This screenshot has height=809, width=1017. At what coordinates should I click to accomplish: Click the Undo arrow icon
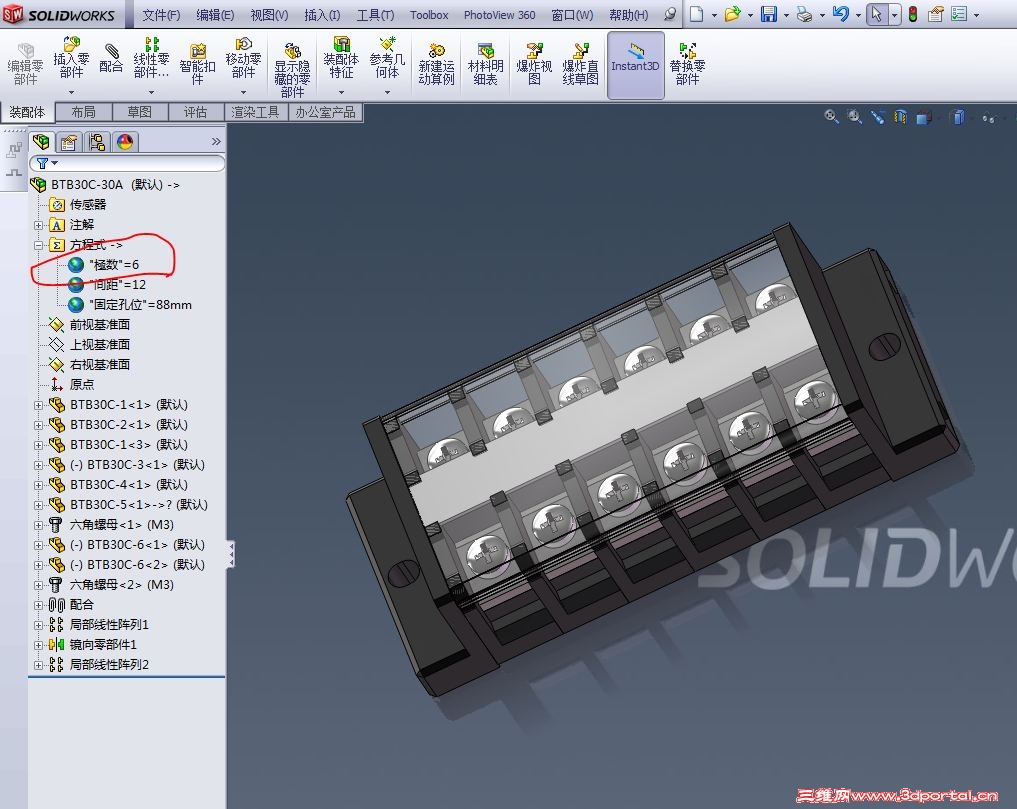tap(841, 14)
